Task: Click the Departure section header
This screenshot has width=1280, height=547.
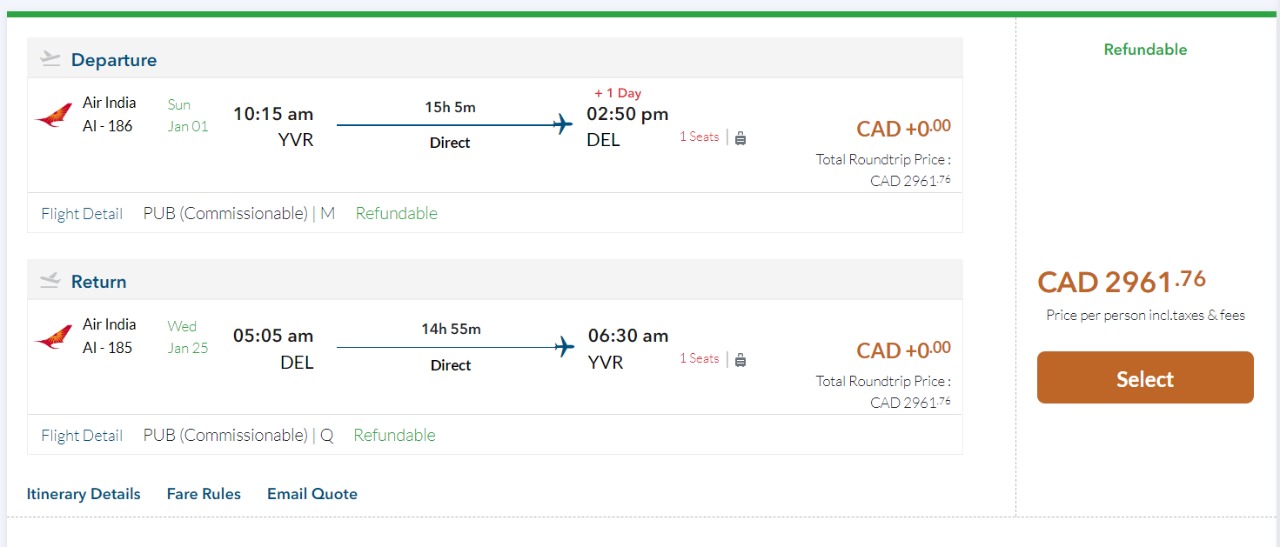Action: pyautogui.click(x=114, y=60)
